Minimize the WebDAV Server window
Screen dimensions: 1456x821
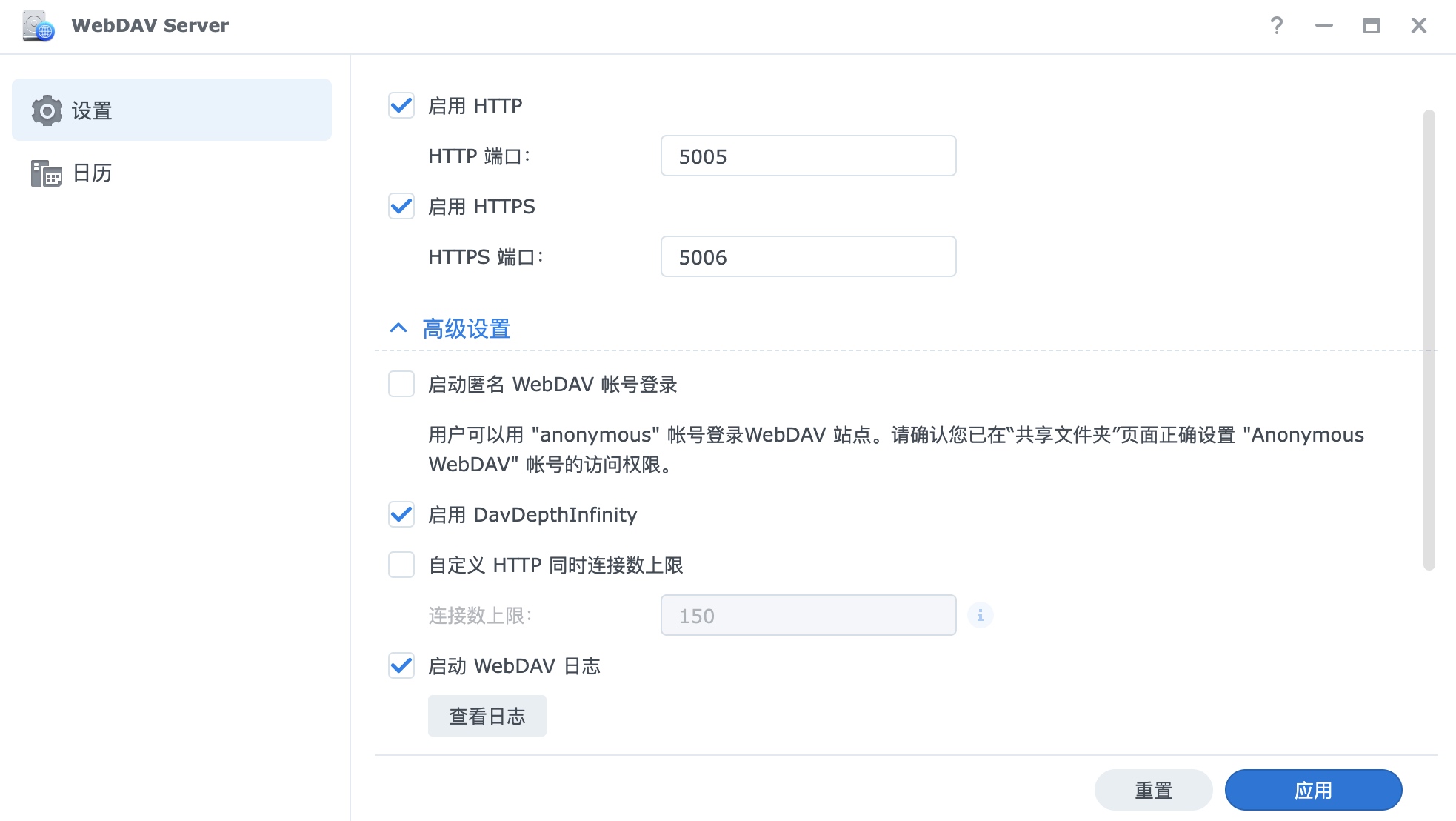coord(1324,25)
